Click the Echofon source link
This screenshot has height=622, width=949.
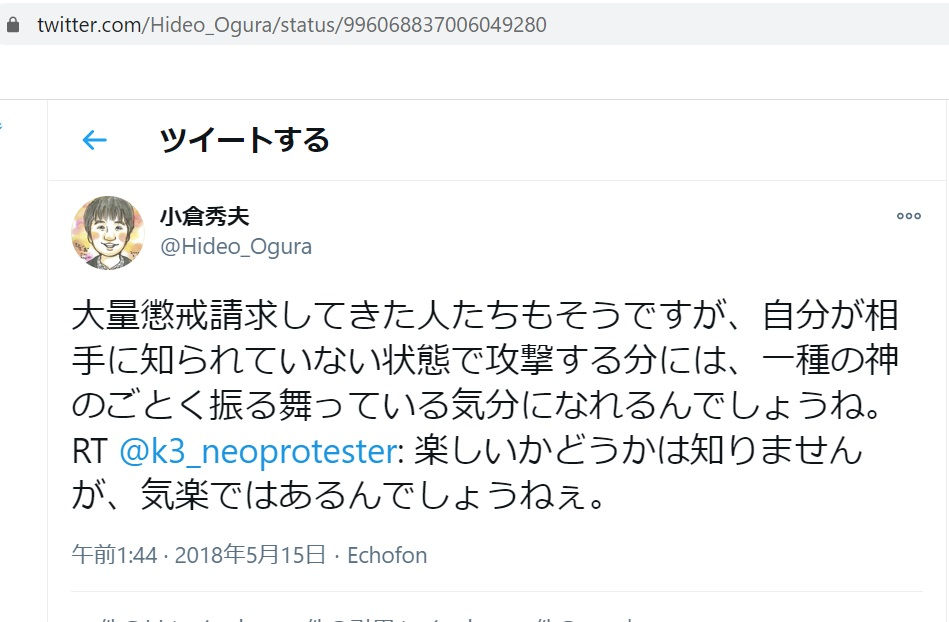[x=387, y=555]
